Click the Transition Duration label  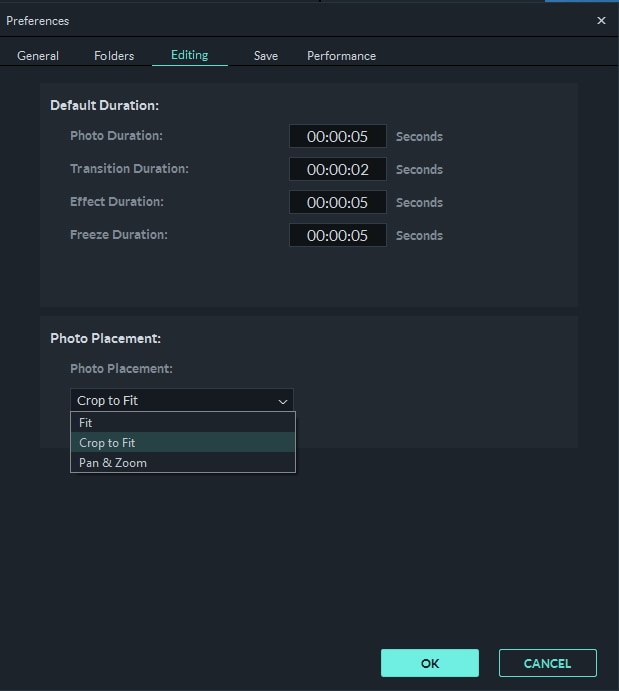coord(129,169)
